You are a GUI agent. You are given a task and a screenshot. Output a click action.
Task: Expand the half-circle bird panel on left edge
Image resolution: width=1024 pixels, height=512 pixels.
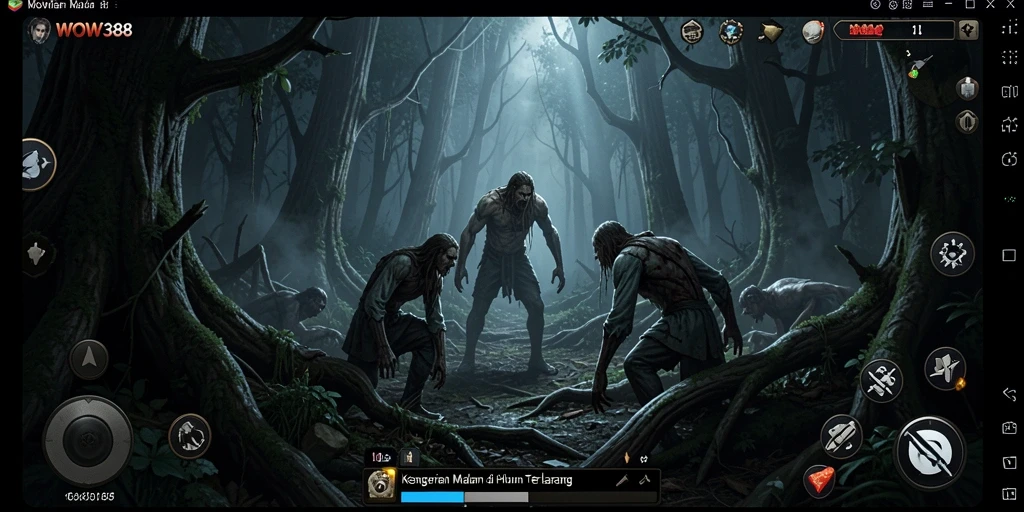click(x=38, y=164)
